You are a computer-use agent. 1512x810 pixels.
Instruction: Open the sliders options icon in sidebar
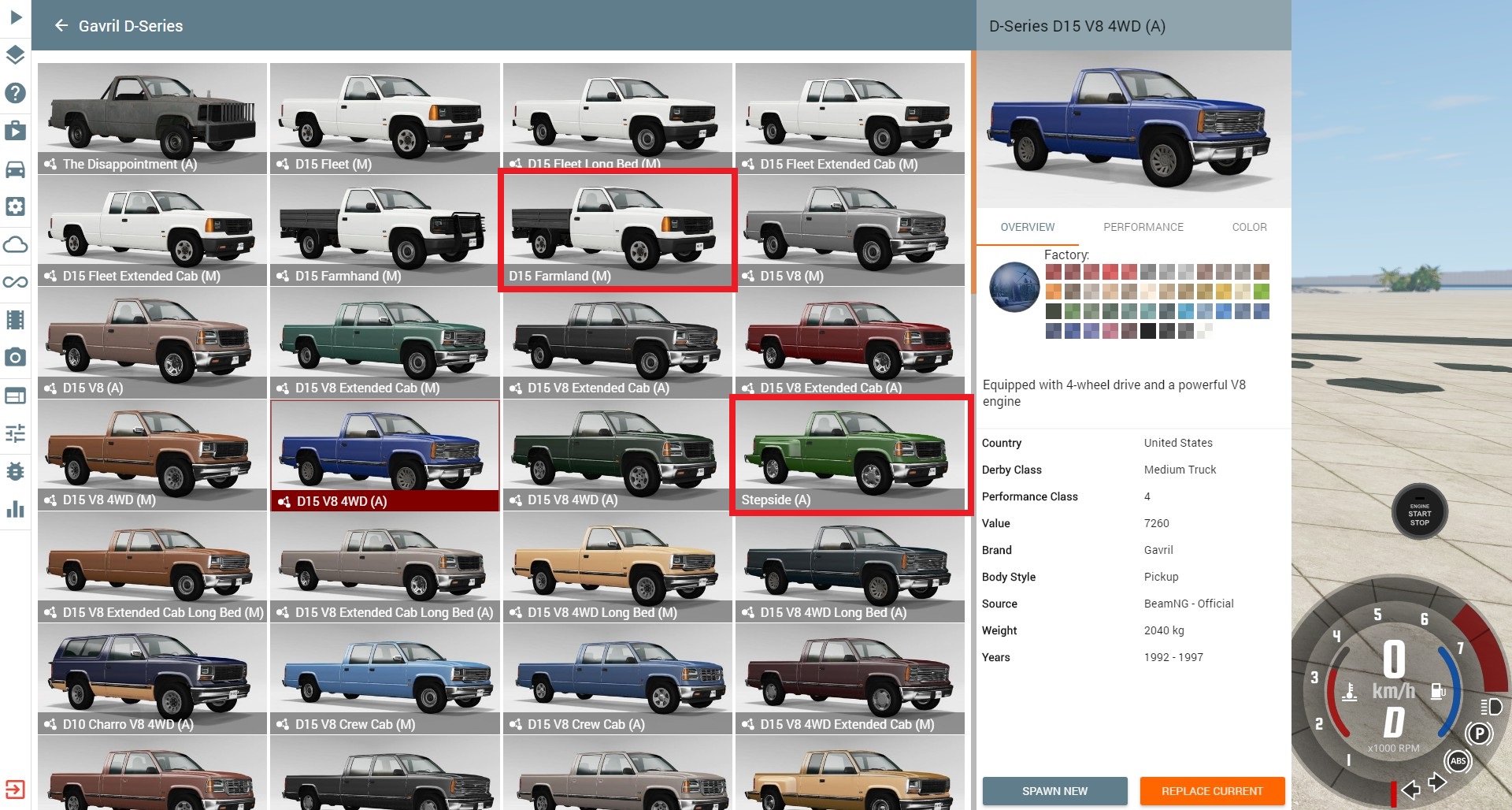point(16,433)
